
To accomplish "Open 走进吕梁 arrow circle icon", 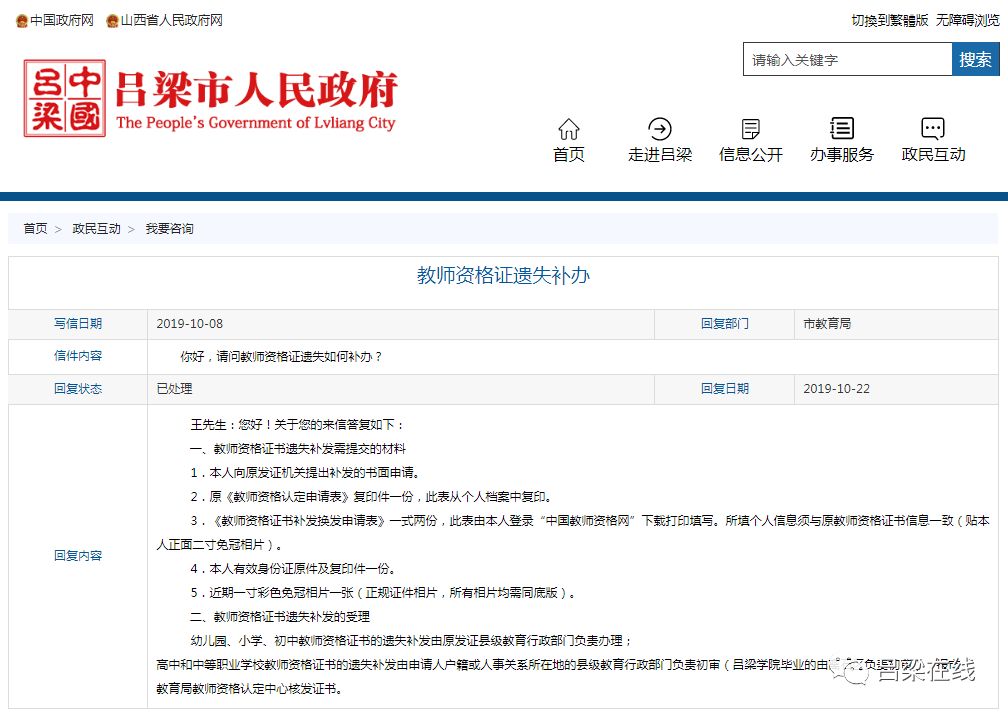I will [660, 129].
